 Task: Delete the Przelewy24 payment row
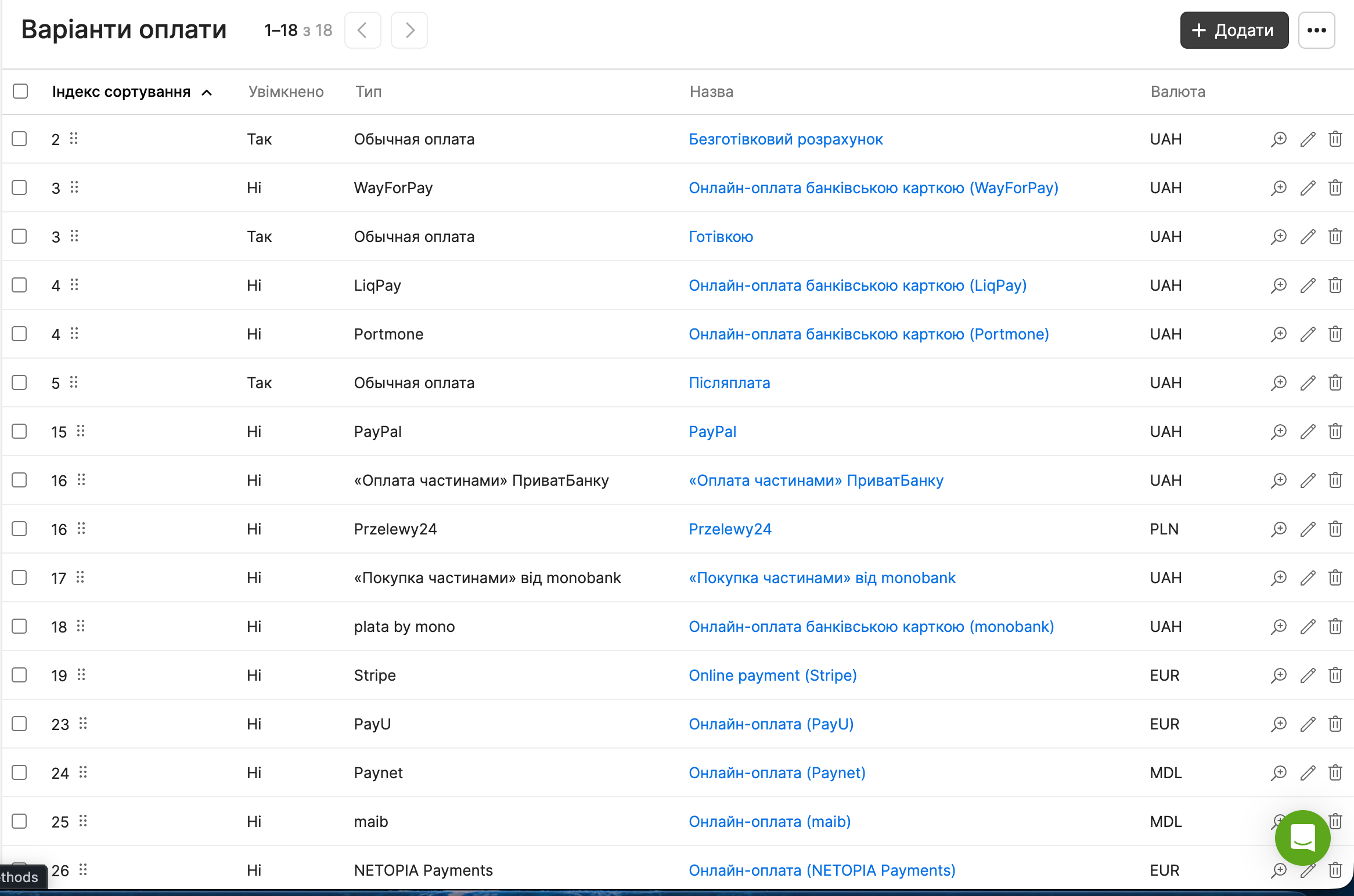(x=1335, y=529)
